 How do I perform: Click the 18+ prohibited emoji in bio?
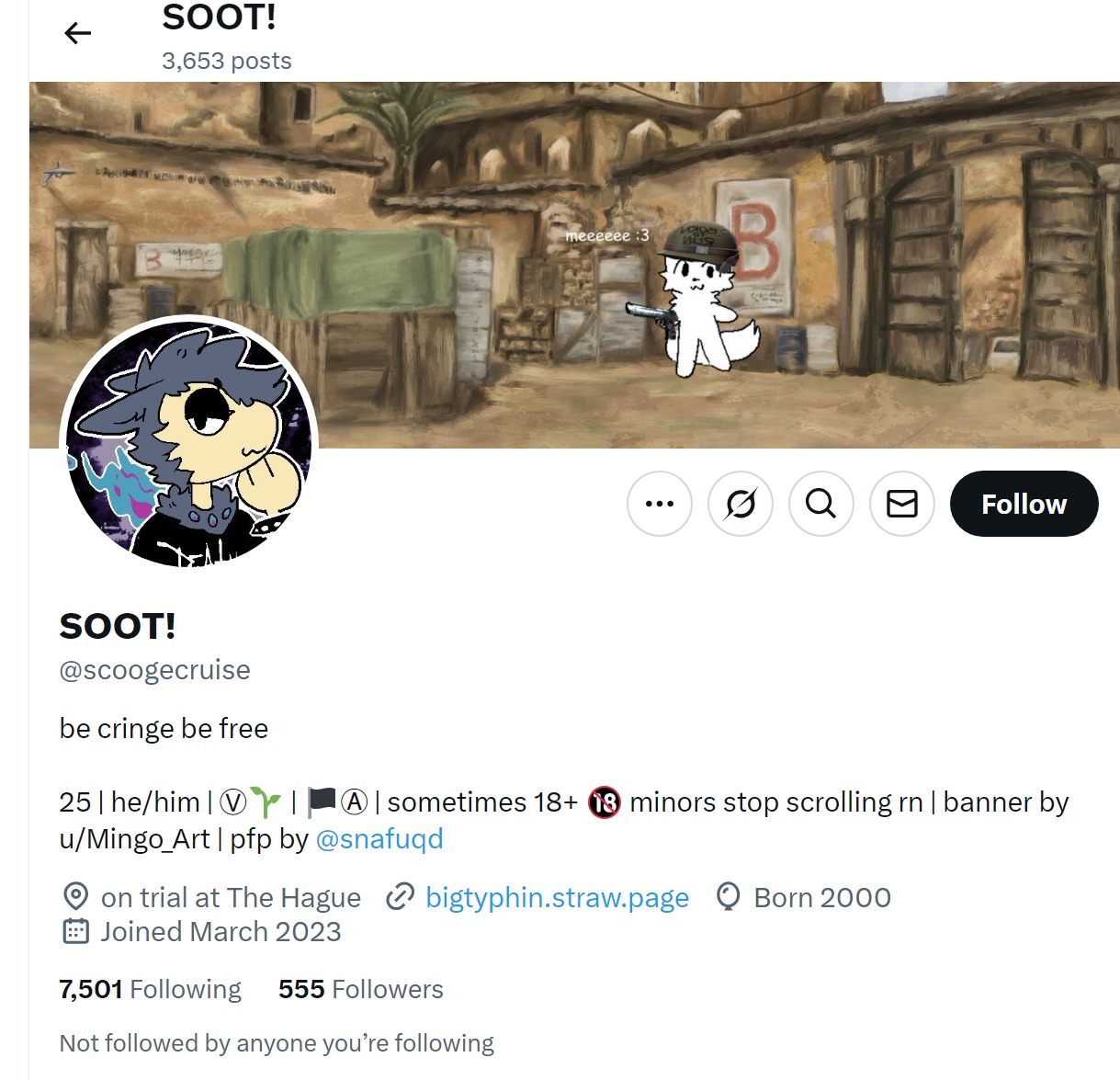pos(605,802)
